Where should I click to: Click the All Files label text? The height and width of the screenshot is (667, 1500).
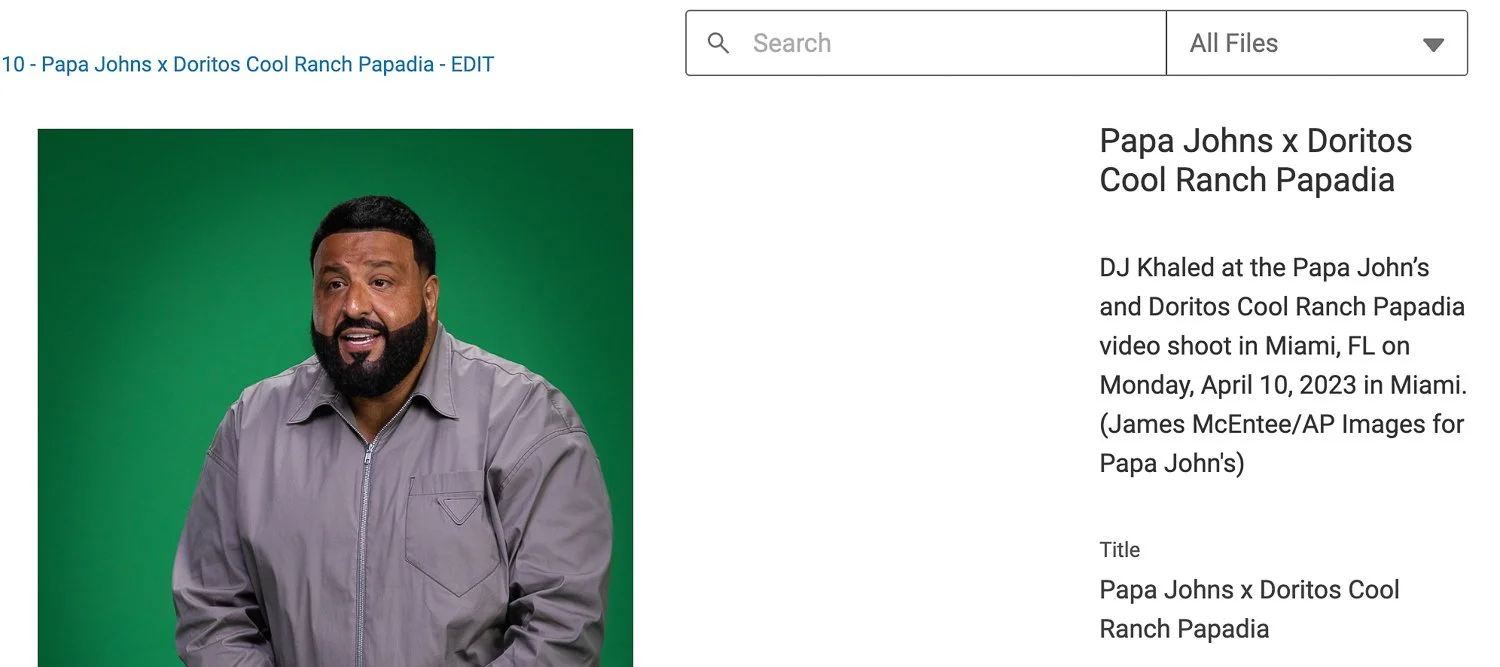(x=1234, y=43)
